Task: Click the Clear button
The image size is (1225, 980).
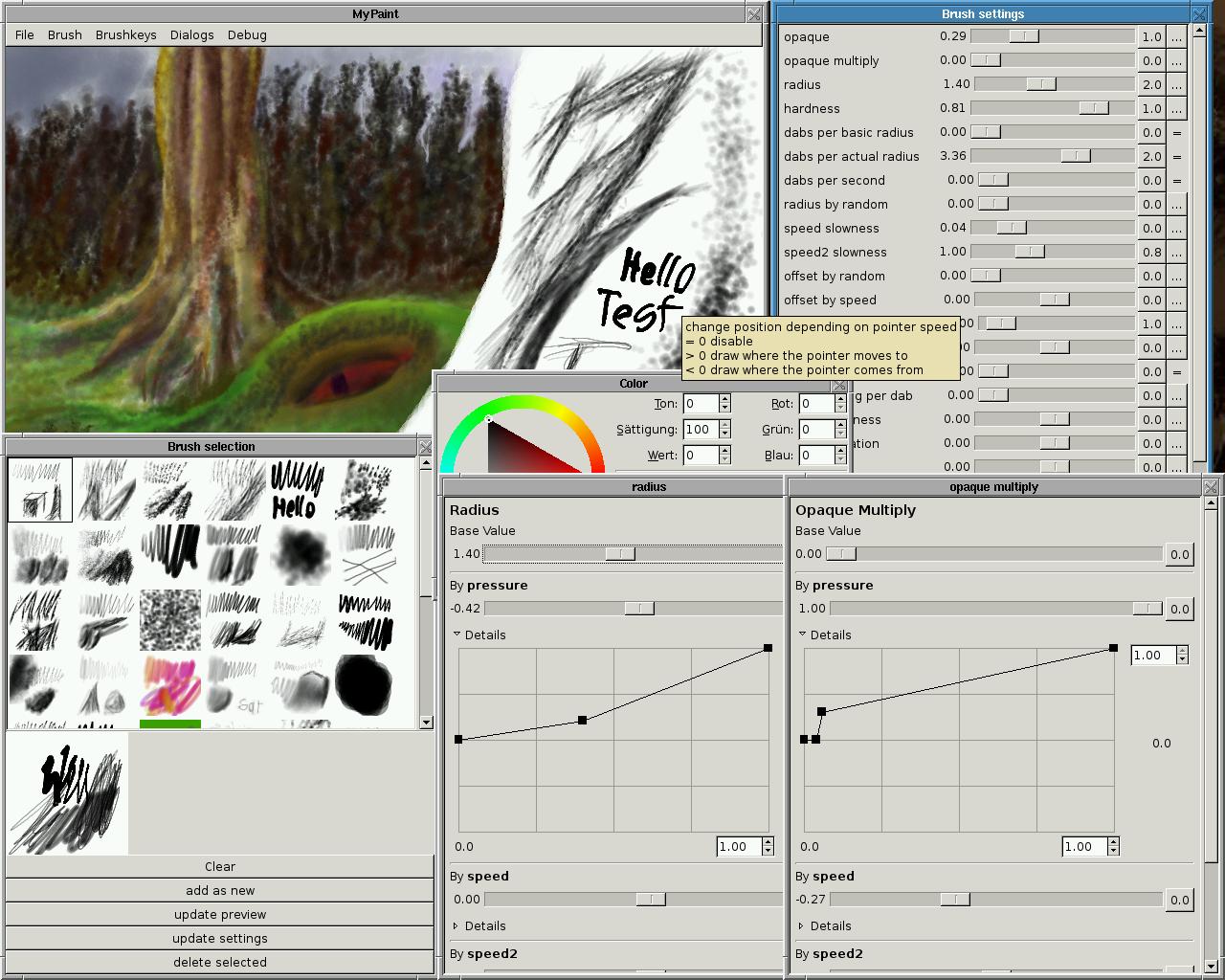Action: click(x=219, y=866)
